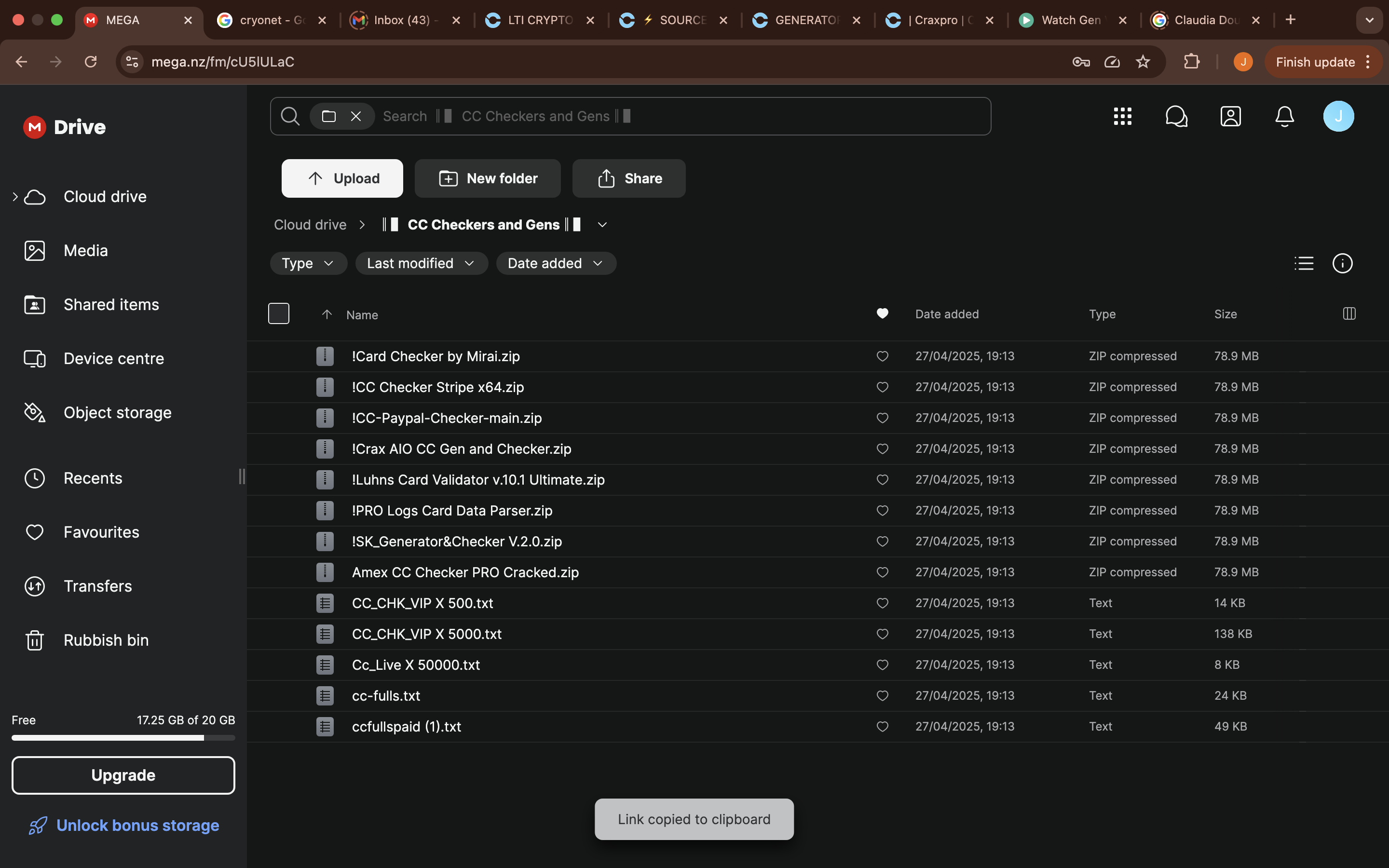
Task: Expand Cloud drive tree chevron in sidebar
Action: 15,196
